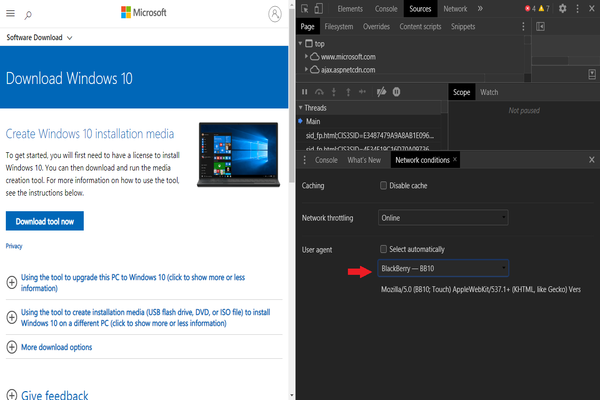Expand More download options
Image resolution: width=600 pixels, height=400 pixels.
[12, 347]
